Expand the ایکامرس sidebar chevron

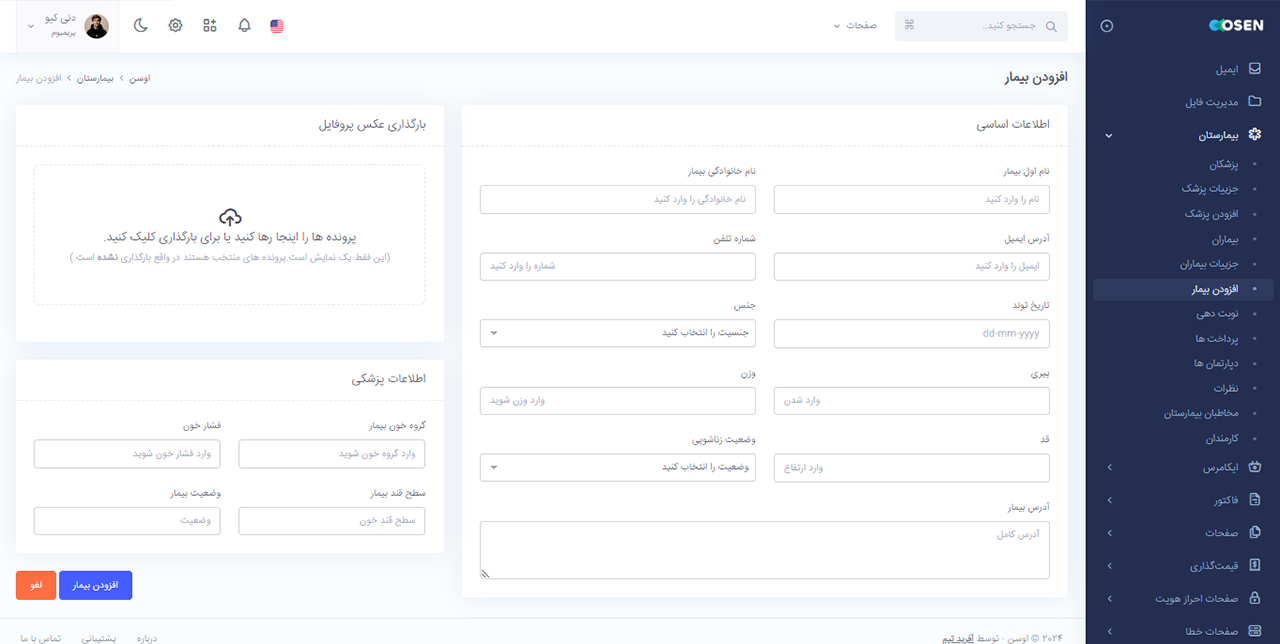click(1108, 467)
